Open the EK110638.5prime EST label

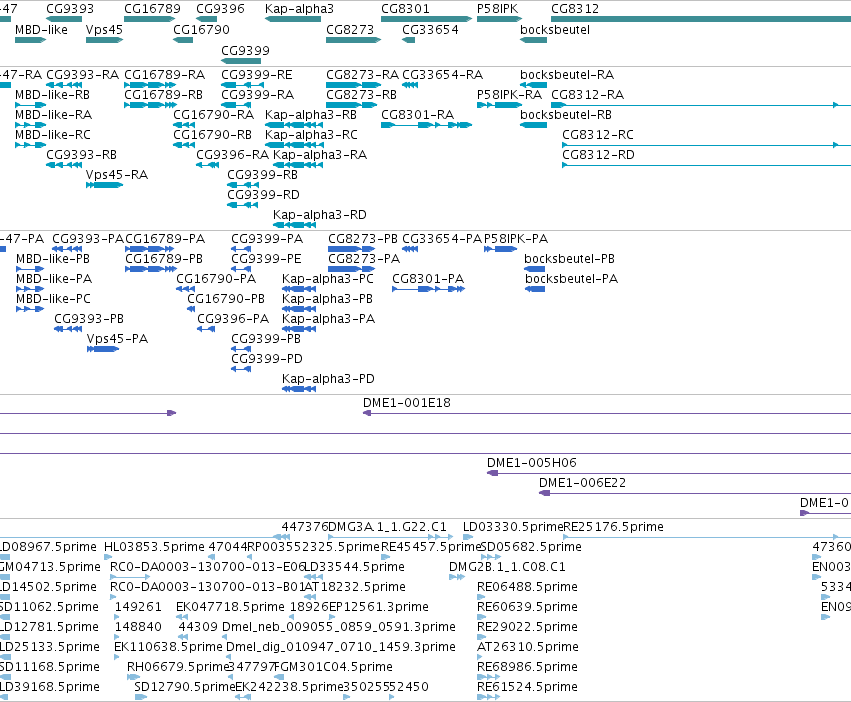[x=168, y=647]
